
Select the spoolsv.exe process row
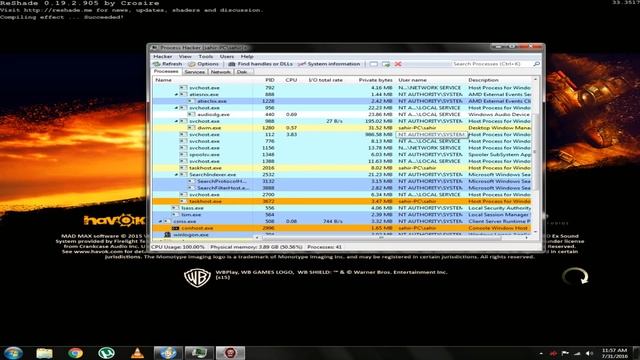coord(342,155)
